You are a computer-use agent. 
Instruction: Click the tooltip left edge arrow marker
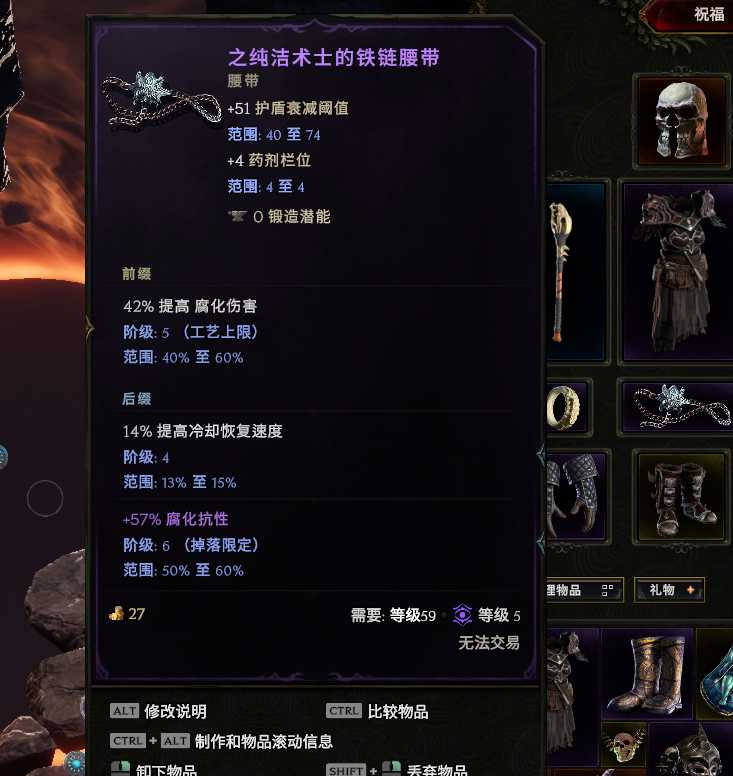point(90,328)
